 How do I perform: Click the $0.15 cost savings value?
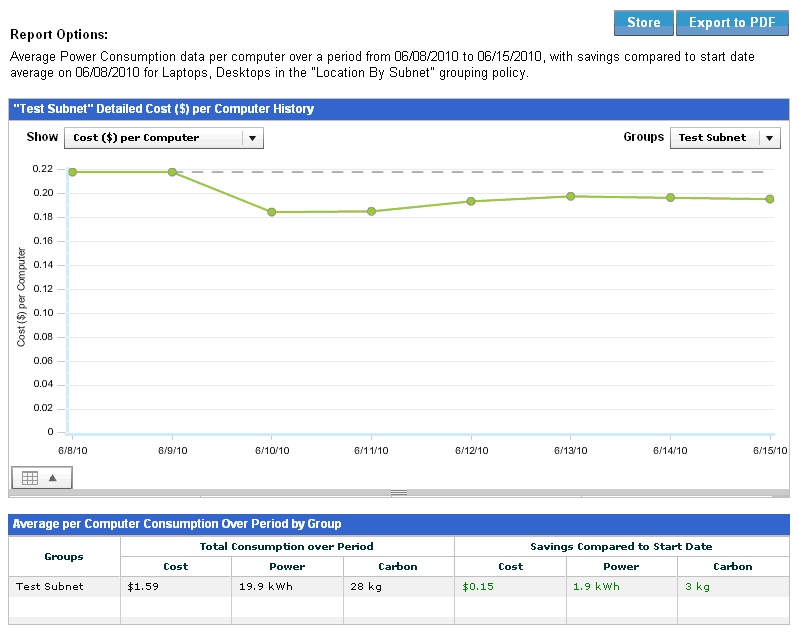[x=478, y=587]
